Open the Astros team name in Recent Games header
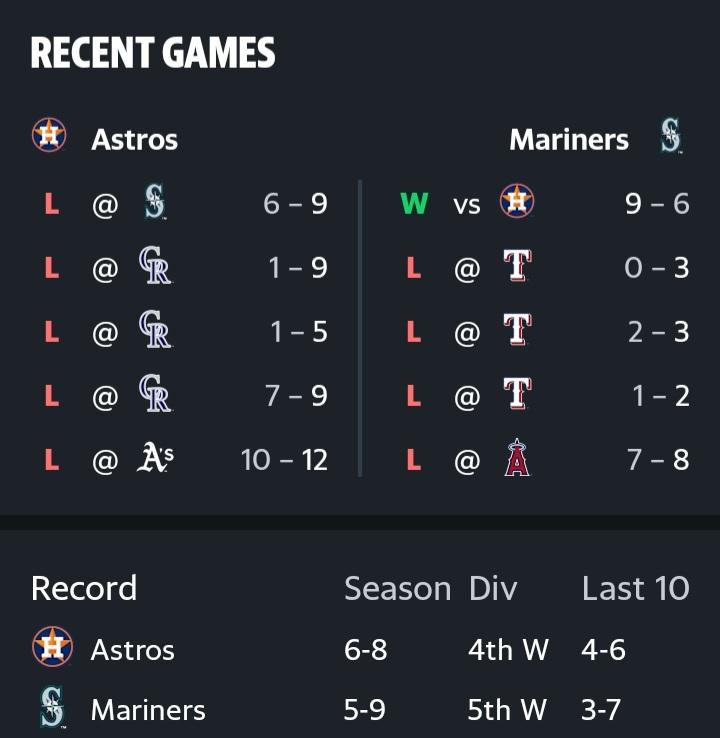Image resolution: width=720 pixels, height=738 pixels. 134,139
